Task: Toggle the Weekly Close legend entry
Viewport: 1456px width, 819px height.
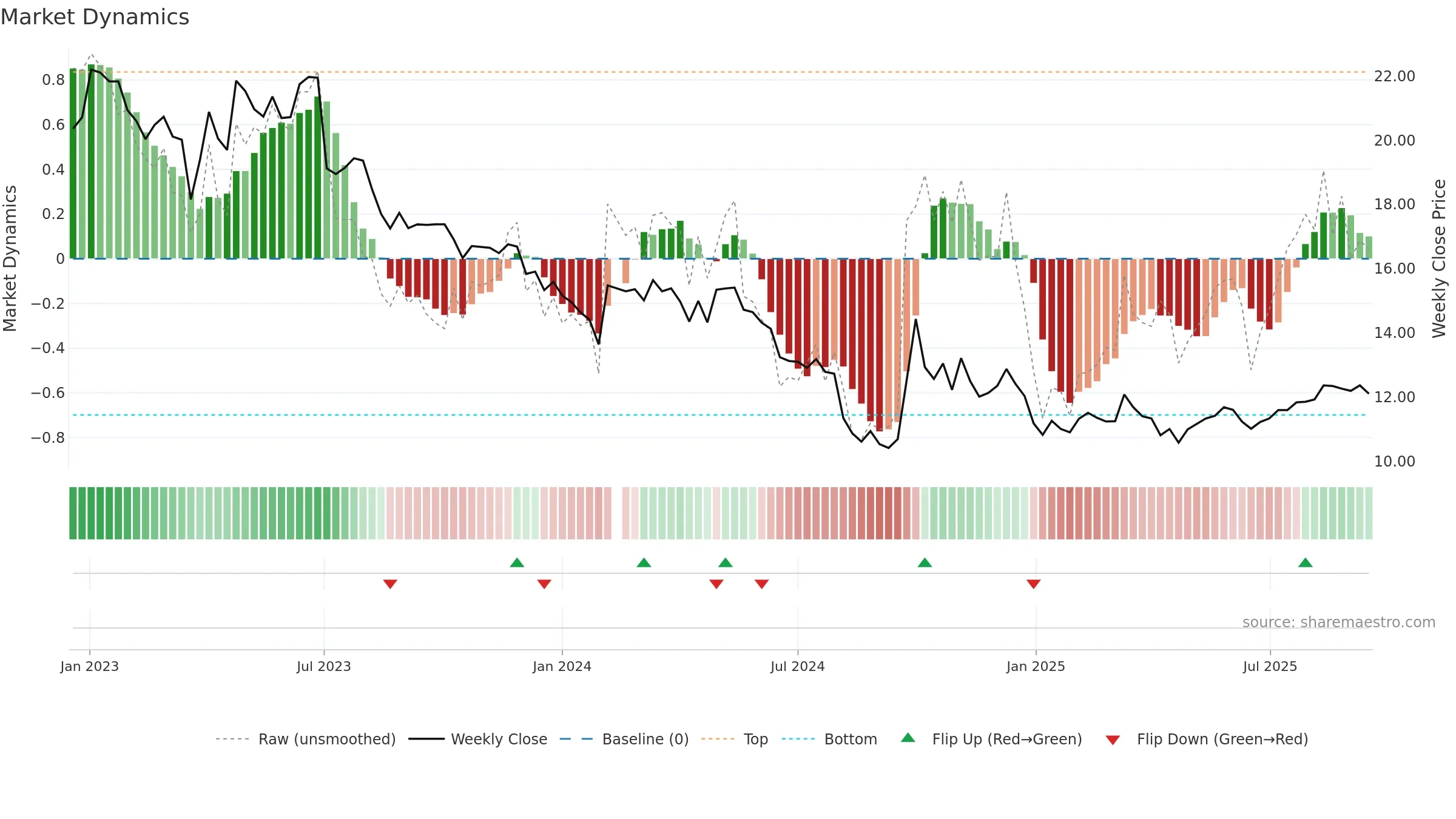Action: [478, 739]
